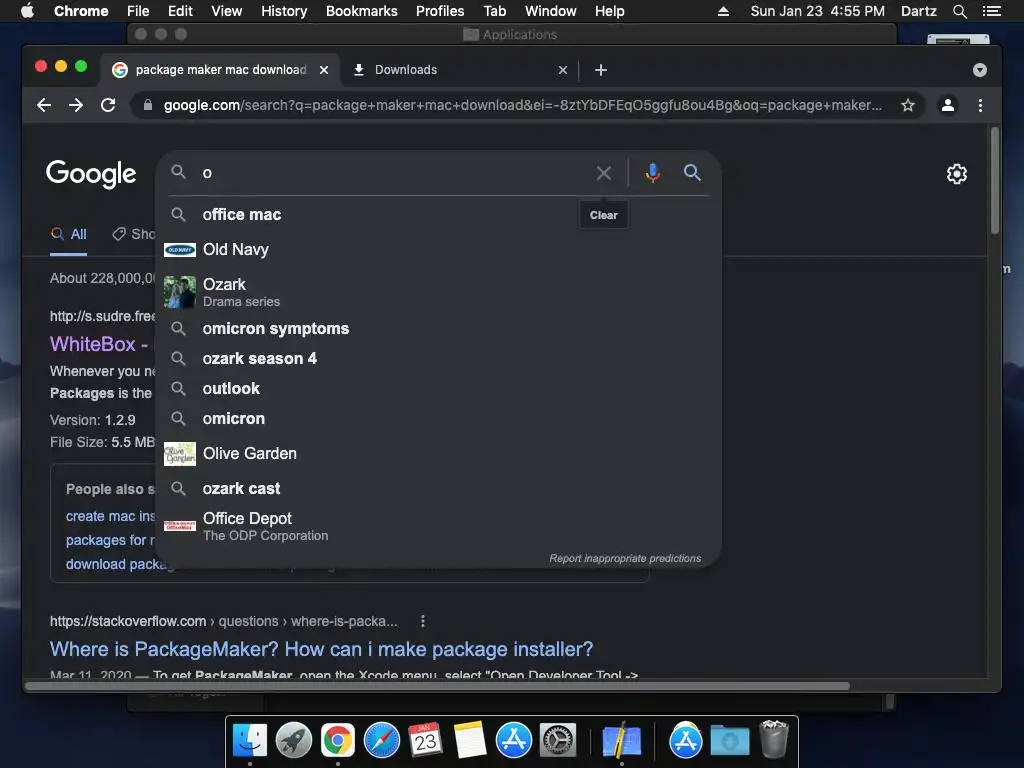Switch to the All results tab
The image size is (1024, 768).
69,234
